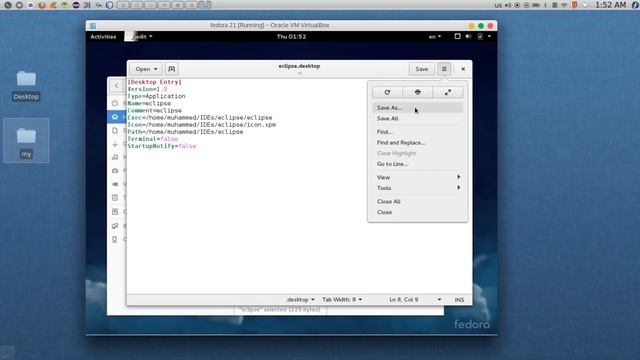Select the Trash icon in Files sidebar

click(115, 198)
